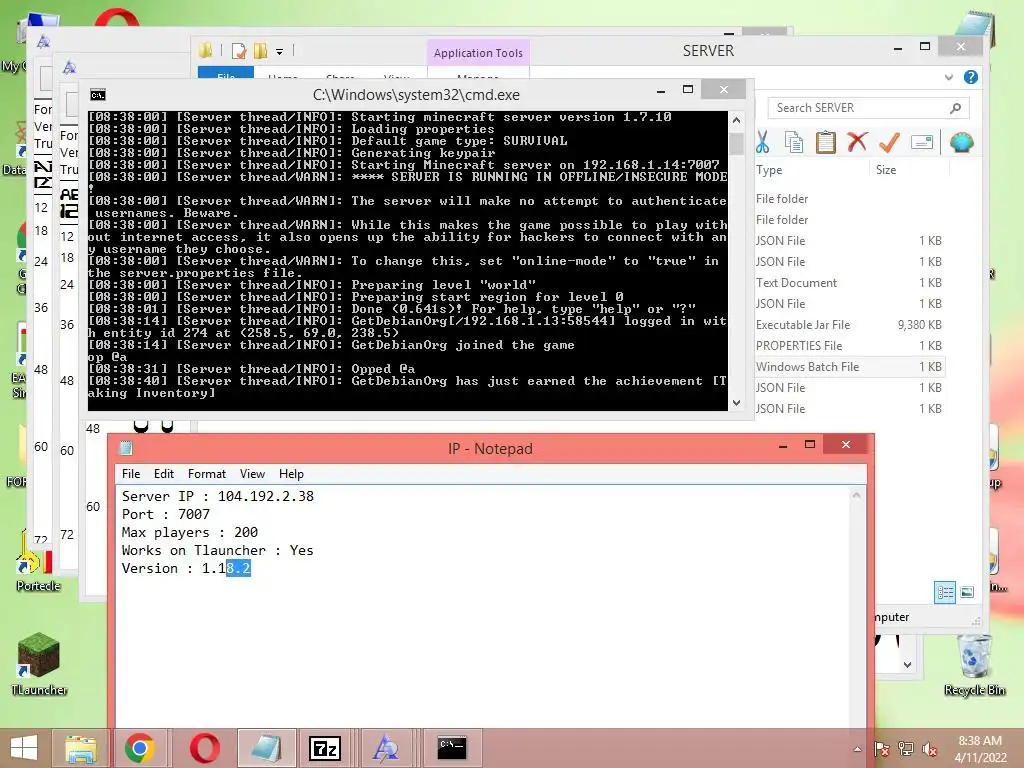Screen dimensions: 1024x768
Task: Click the Action Center flag tray icon
Action: [x=882, y=750]
